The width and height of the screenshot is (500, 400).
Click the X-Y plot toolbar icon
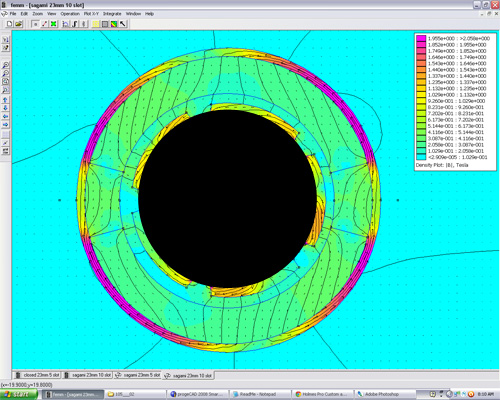coord(66,24)
